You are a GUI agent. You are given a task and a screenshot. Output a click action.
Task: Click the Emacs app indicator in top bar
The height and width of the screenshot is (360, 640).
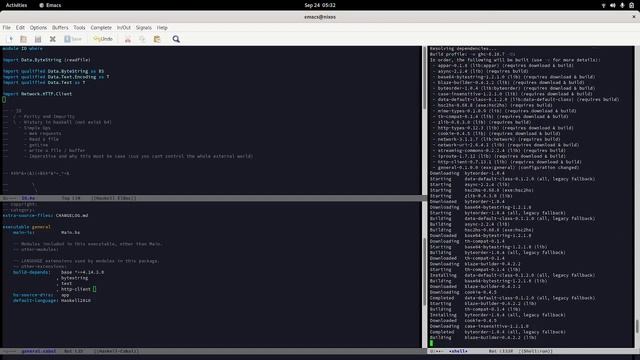50,5
